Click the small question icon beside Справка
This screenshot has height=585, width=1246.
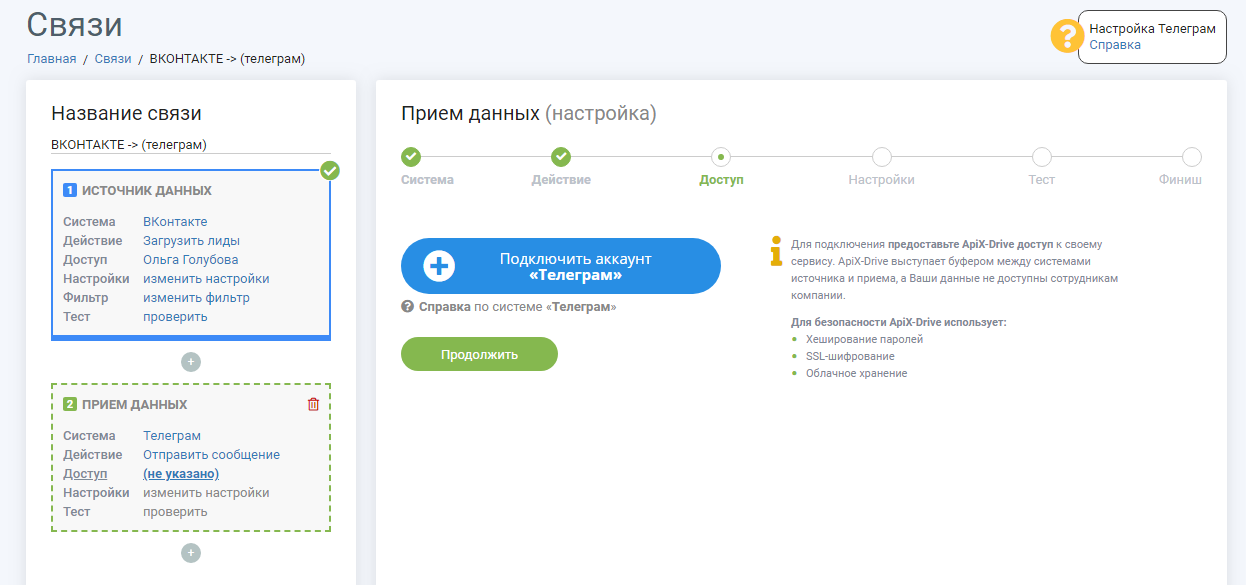[x=407, y=307]
